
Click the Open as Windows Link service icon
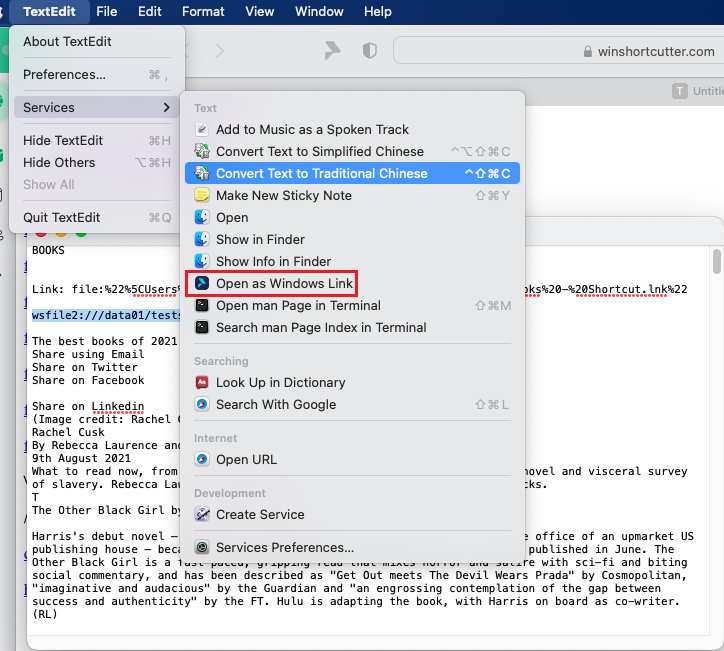(202, 284)
